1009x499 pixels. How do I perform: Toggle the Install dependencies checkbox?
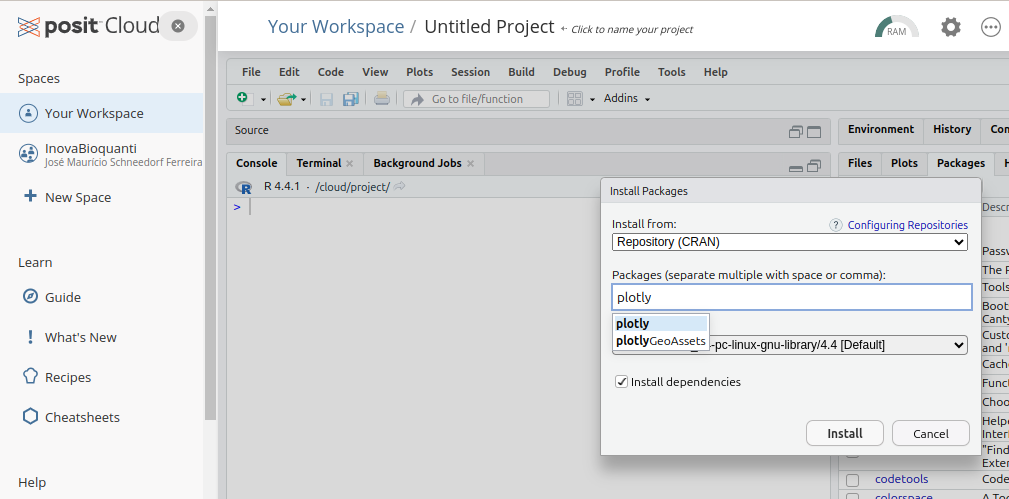622,382
